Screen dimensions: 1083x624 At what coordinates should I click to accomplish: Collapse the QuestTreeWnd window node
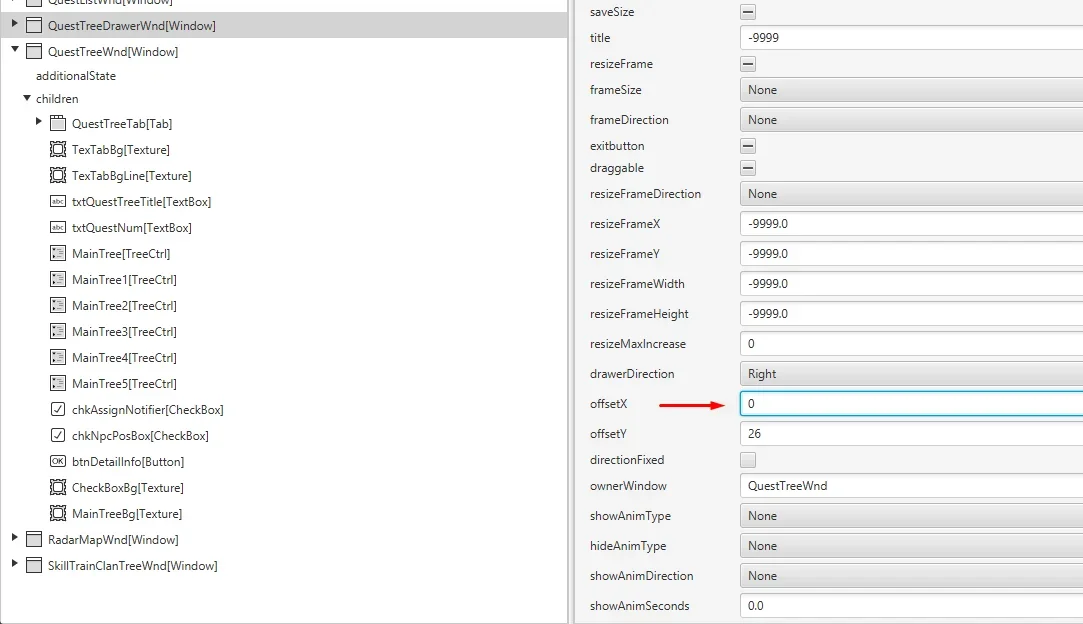(x=15, y=51)
